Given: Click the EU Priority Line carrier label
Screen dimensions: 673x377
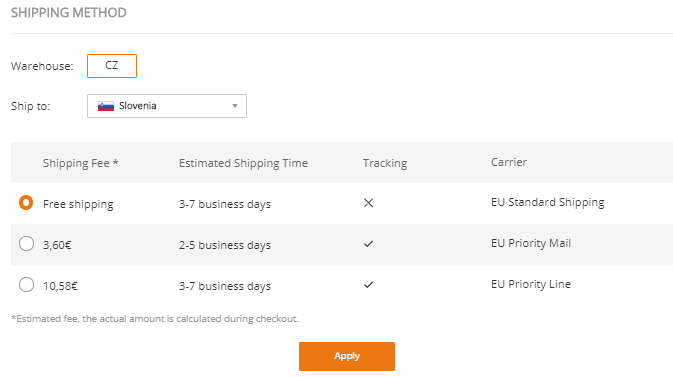Looking at the screenshot, I should (531, 284).
